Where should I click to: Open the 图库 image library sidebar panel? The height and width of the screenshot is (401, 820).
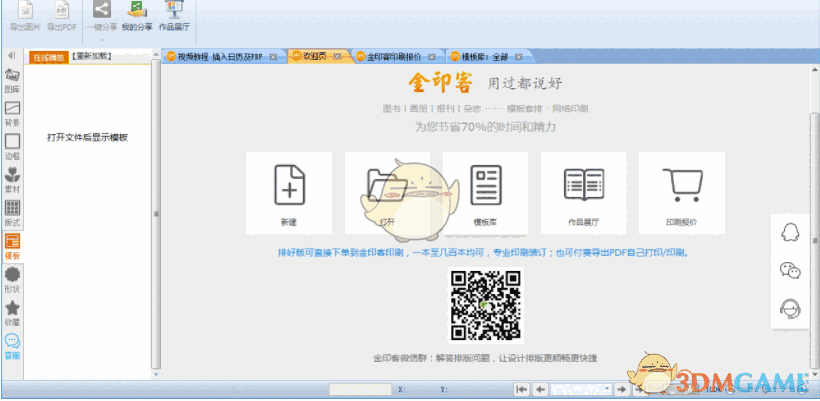tap(13, 80)
